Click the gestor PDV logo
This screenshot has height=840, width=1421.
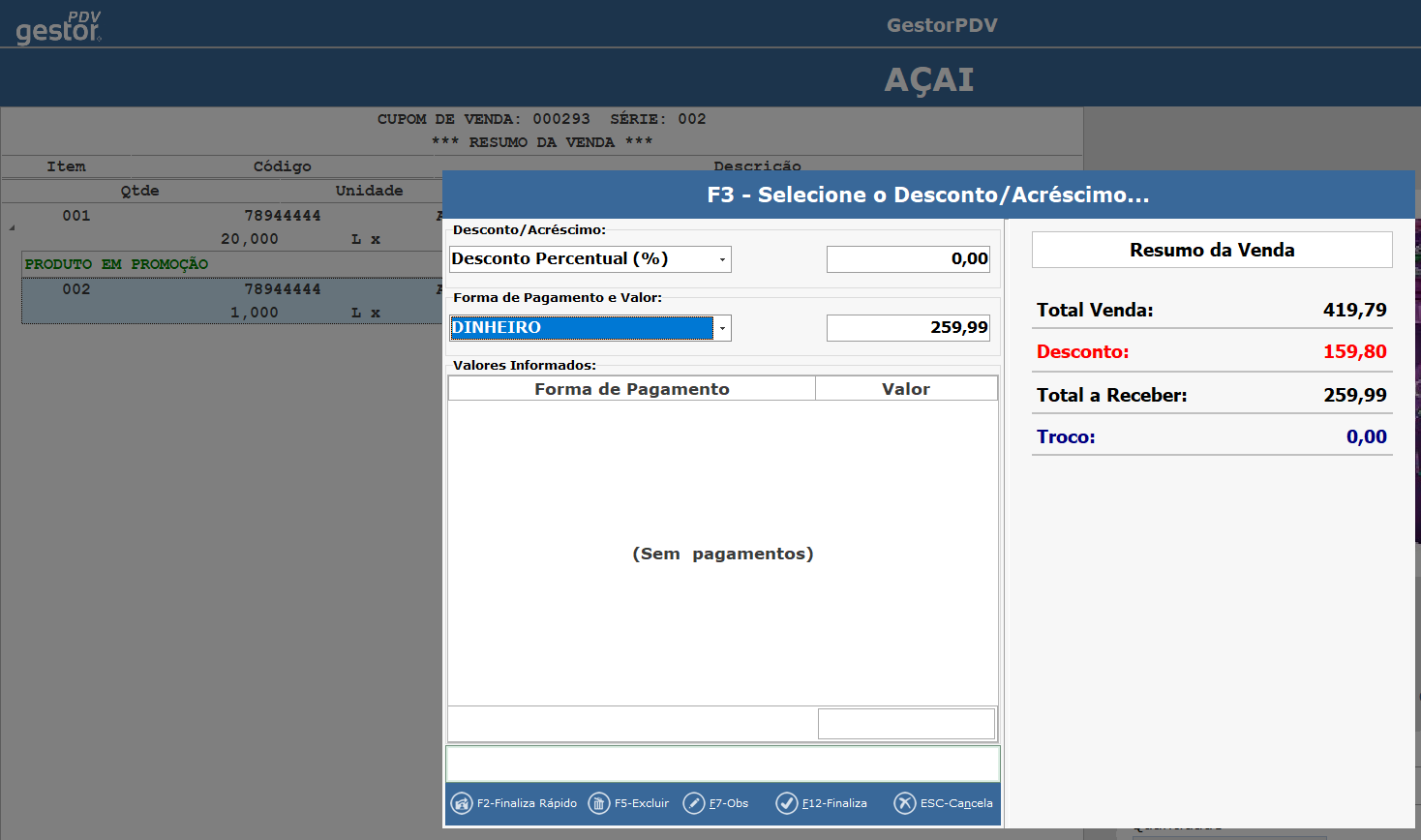59,28
